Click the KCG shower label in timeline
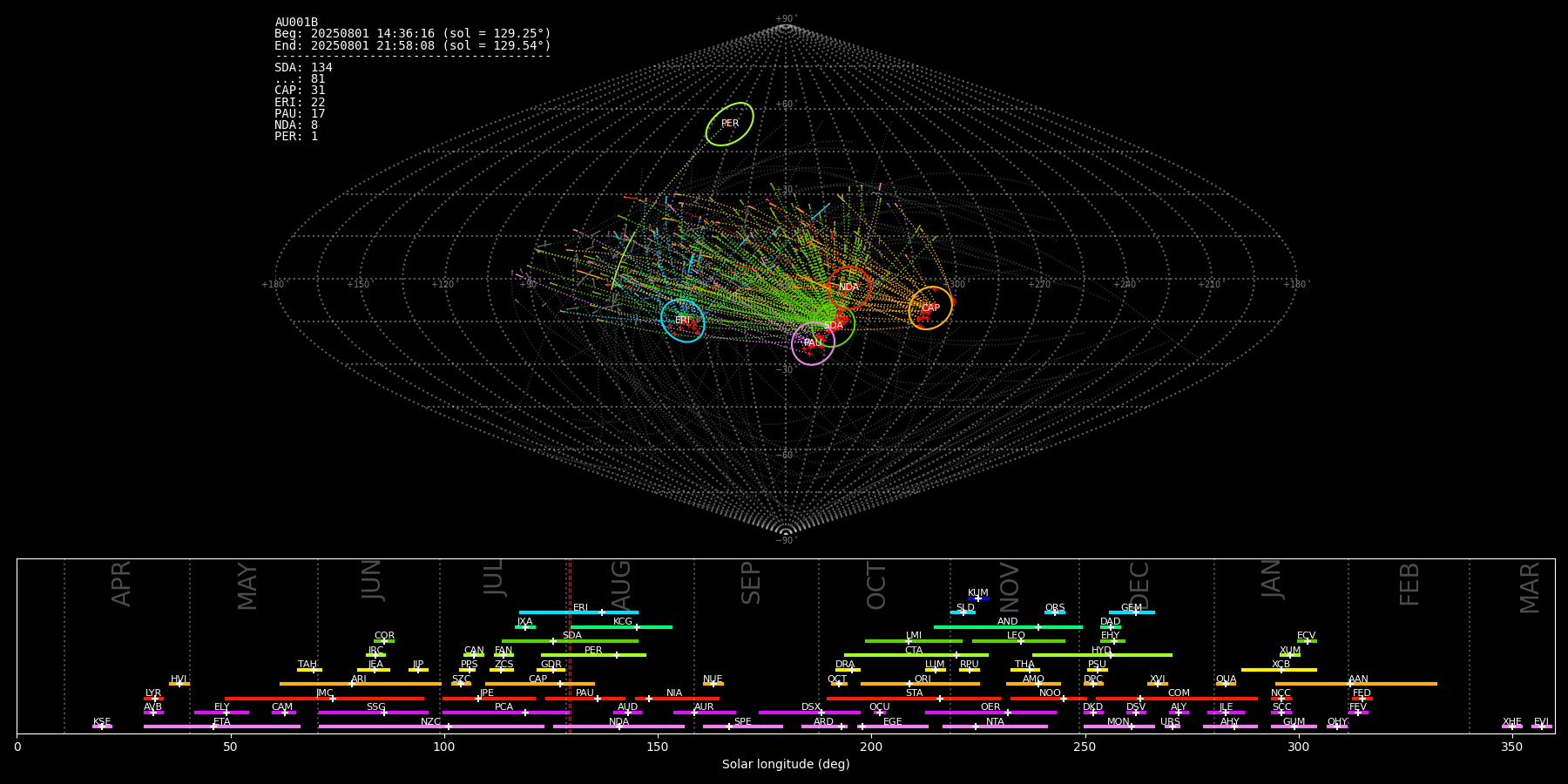Screen dimensions: 1568x784 pos(623,622)
